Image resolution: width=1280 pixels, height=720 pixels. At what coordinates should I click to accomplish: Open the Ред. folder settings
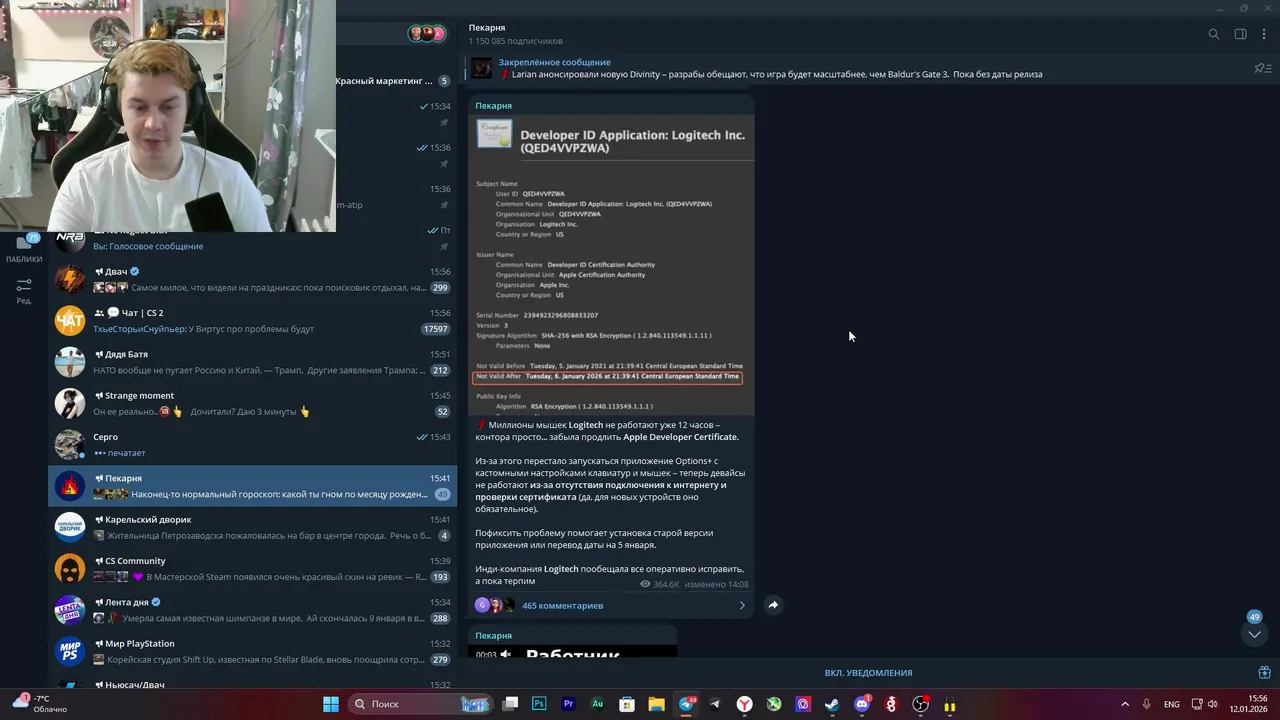click(x=24, y=290)
